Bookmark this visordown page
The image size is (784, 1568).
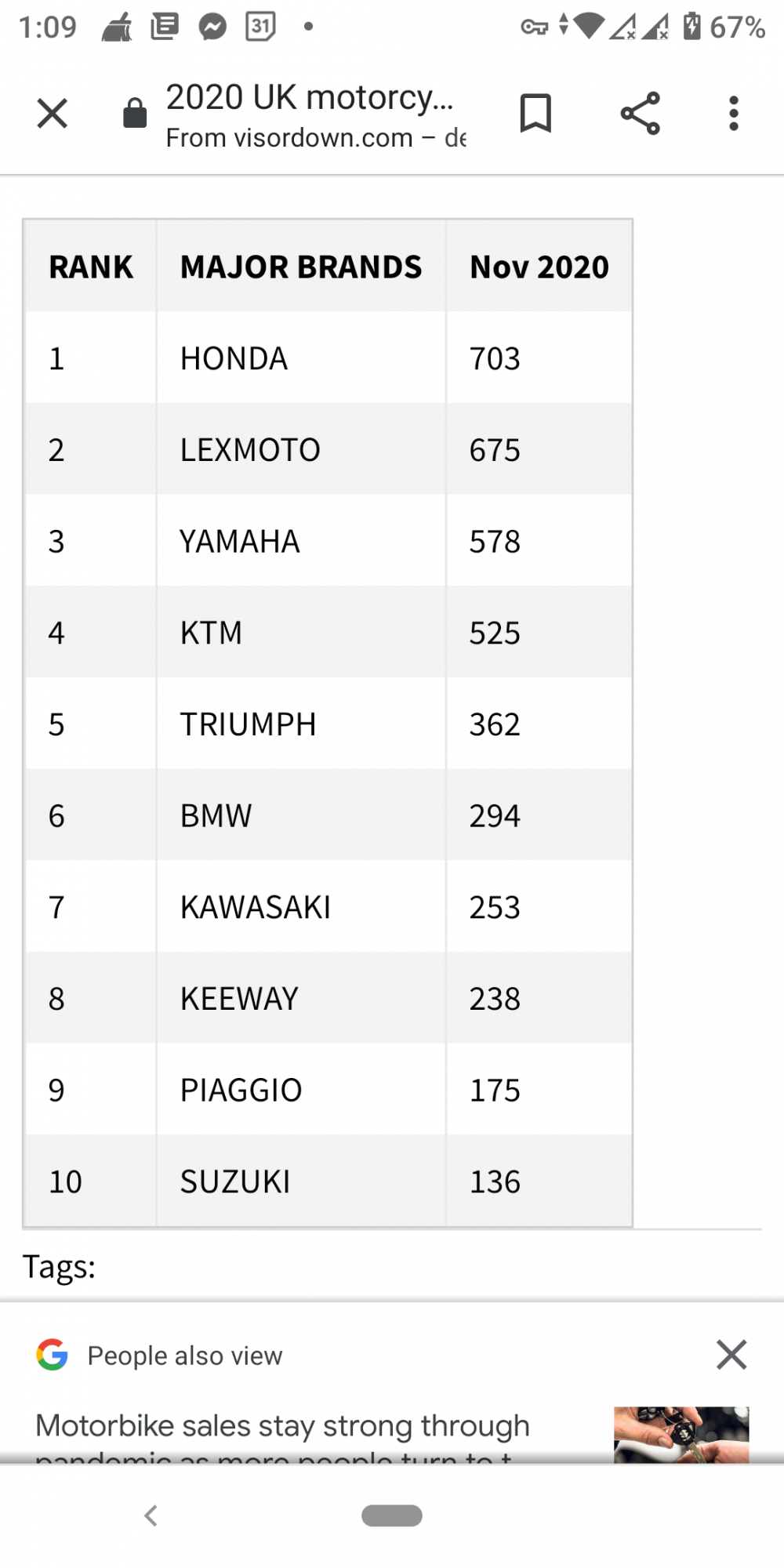point(536,114)
